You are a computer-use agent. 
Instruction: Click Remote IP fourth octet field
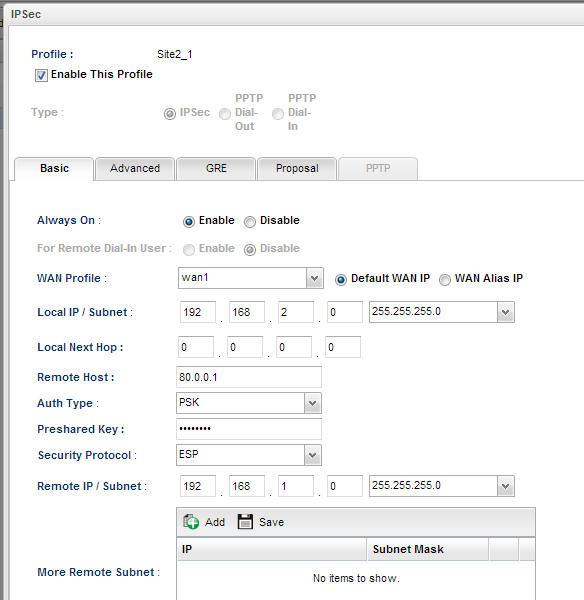pyautogui.click(x=345, y=486)
